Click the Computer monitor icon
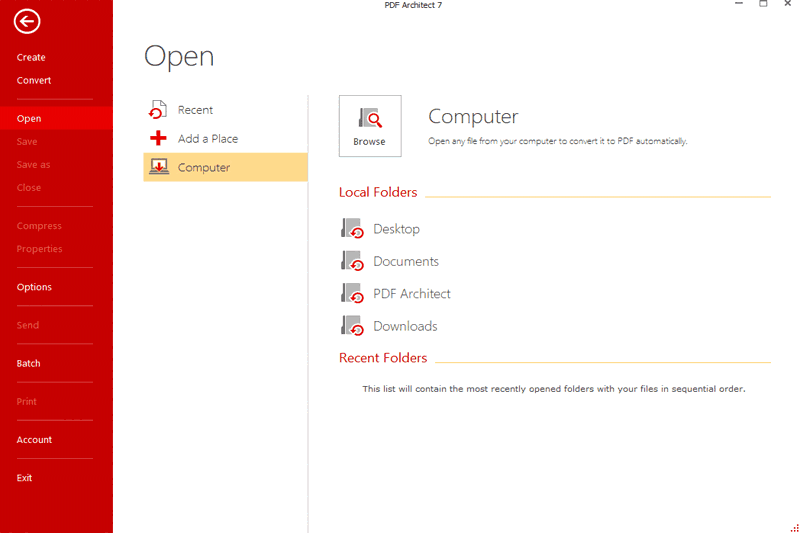The image size is (800, 533). click(158, 167)
